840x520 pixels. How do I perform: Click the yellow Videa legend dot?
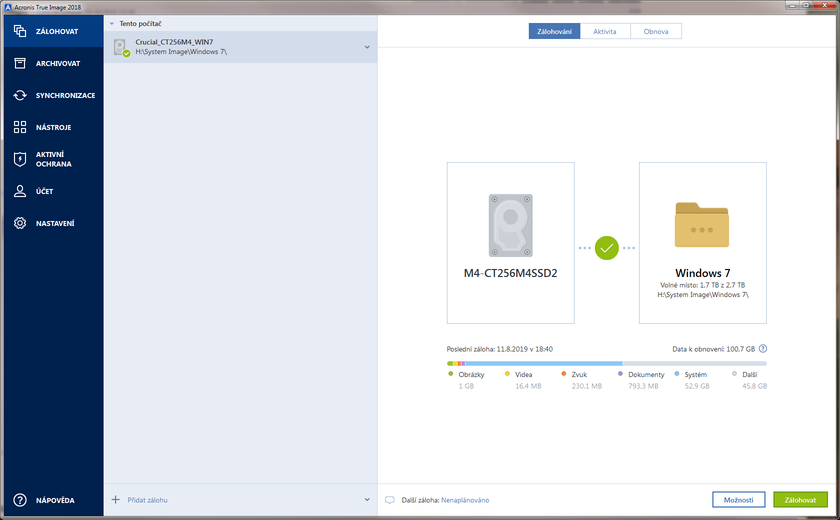(x=507, y=374)
